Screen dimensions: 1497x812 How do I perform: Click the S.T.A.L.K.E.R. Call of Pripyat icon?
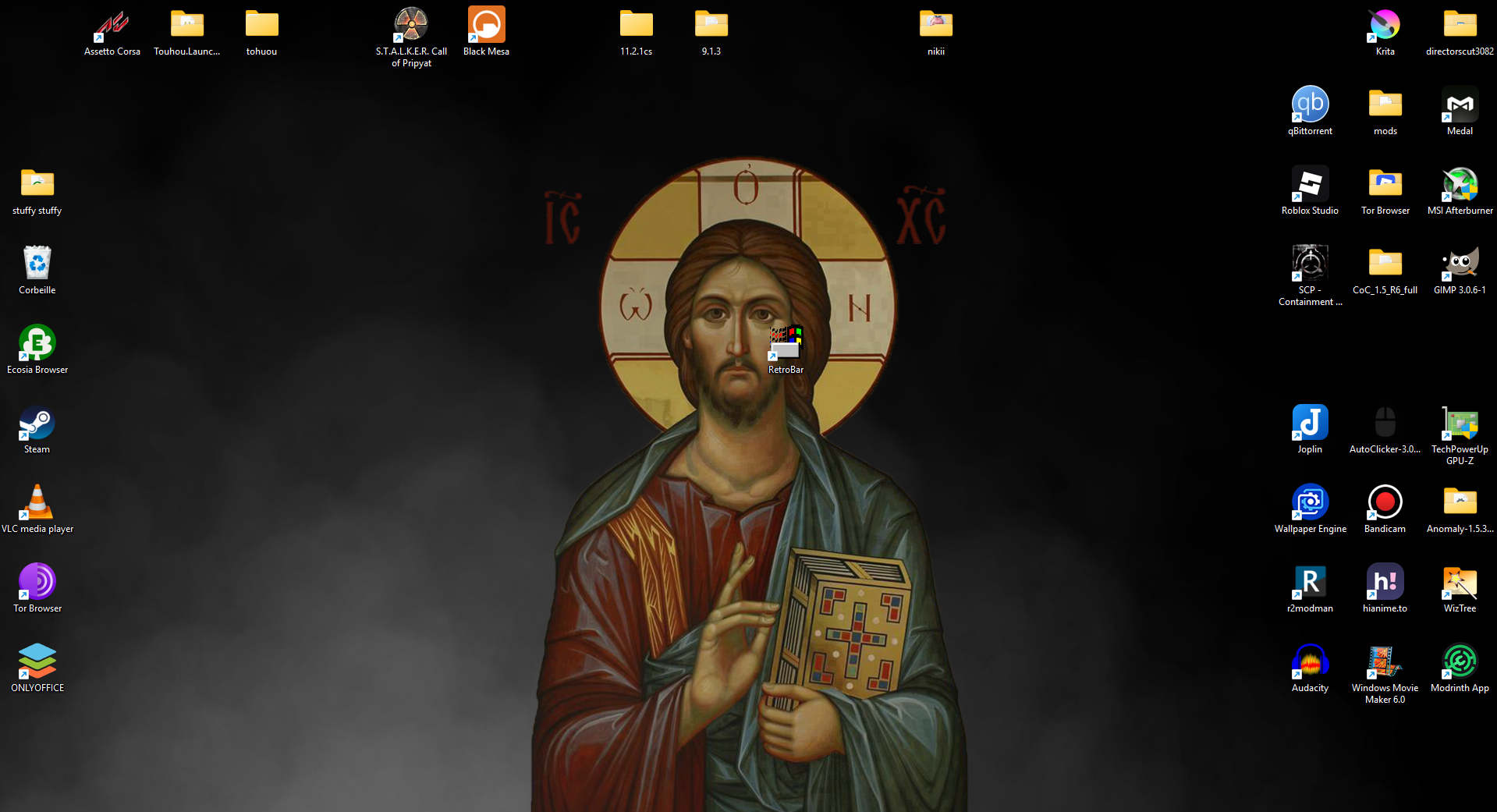[x=411, y=26]
